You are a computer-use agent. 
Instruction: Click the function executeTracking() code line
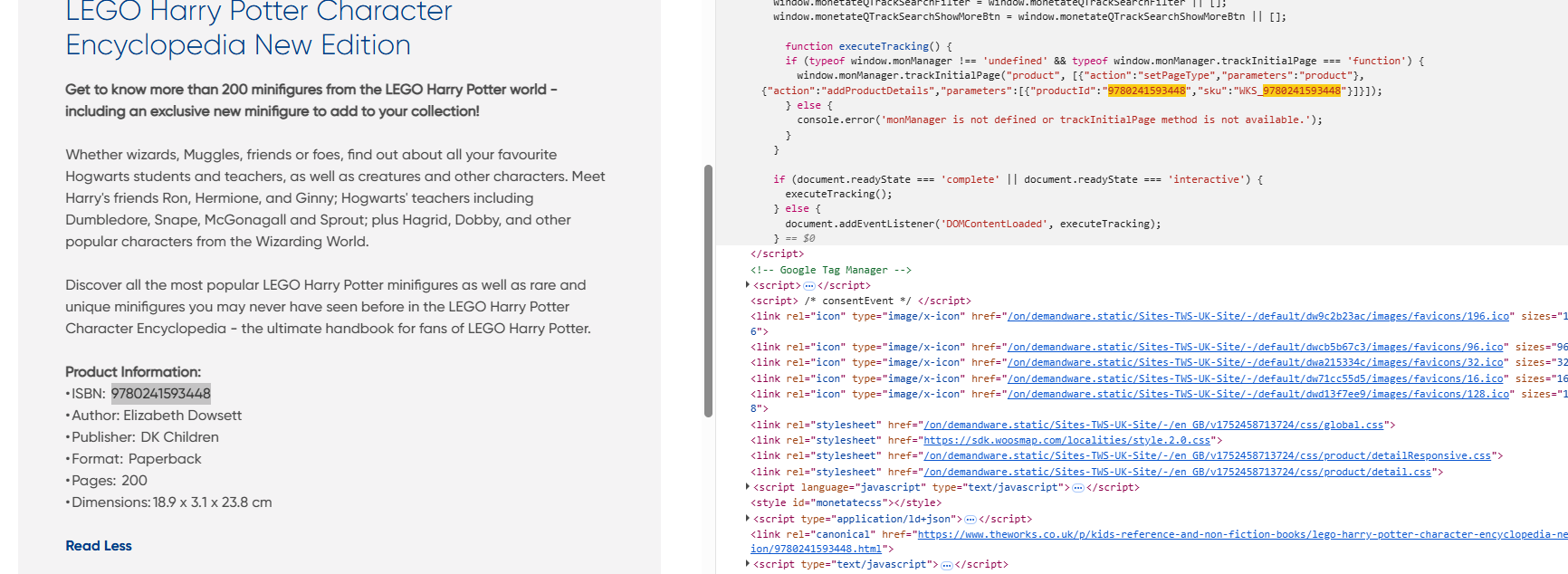[868, 46]
